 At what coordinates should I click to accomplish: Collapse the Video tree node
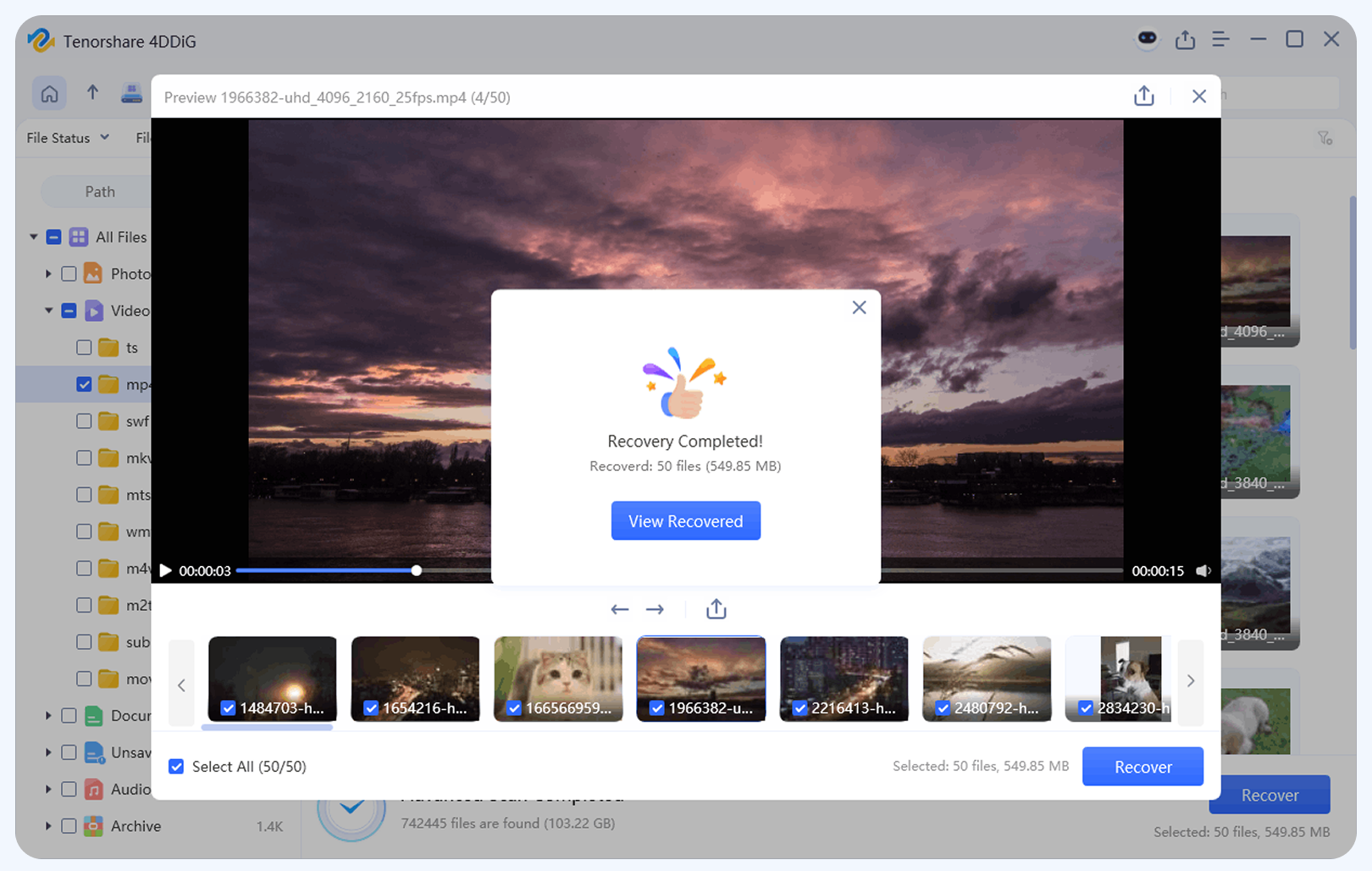point(48,310)
